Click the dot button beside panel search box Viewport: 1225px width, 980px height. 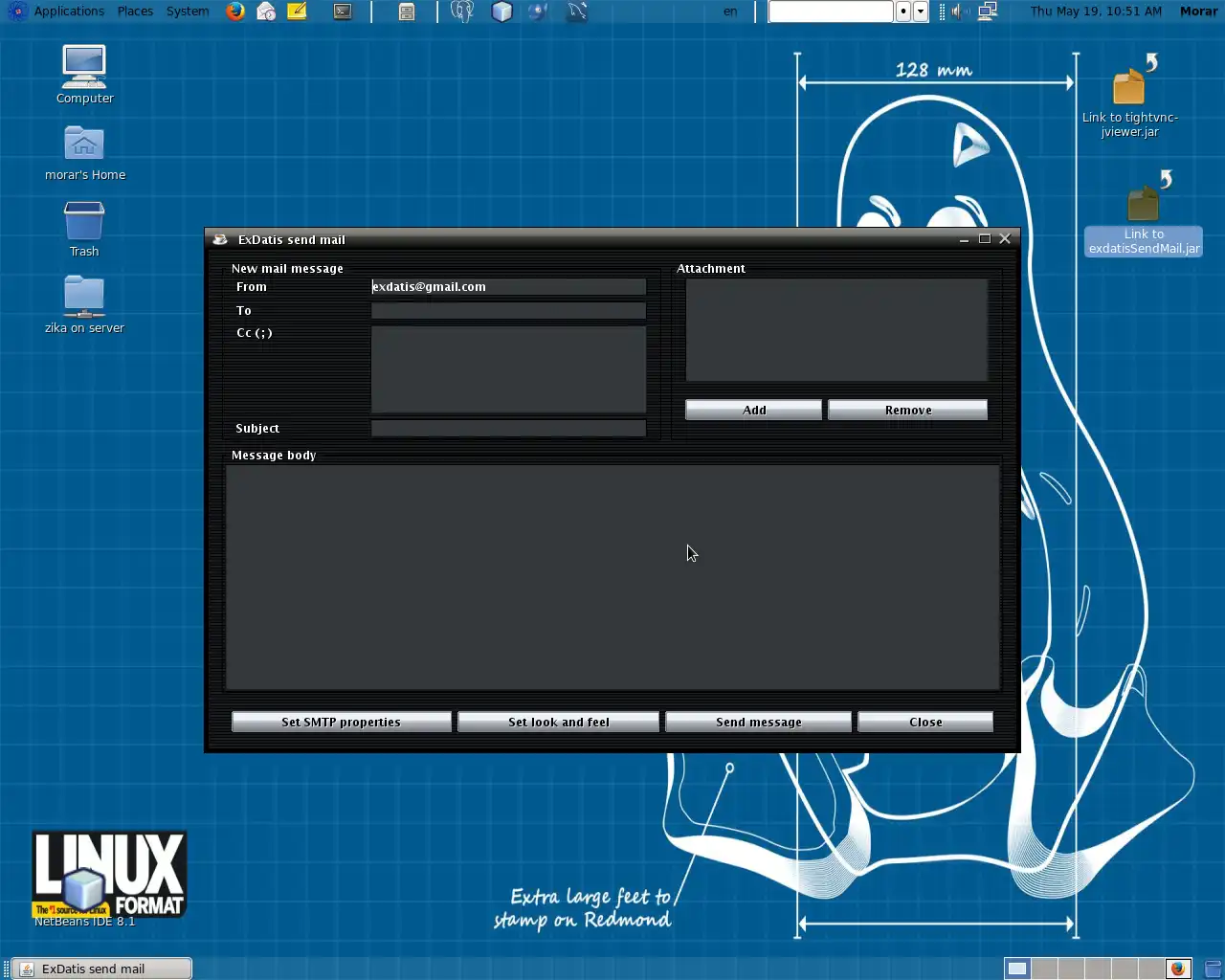click(x=903, y=11)
